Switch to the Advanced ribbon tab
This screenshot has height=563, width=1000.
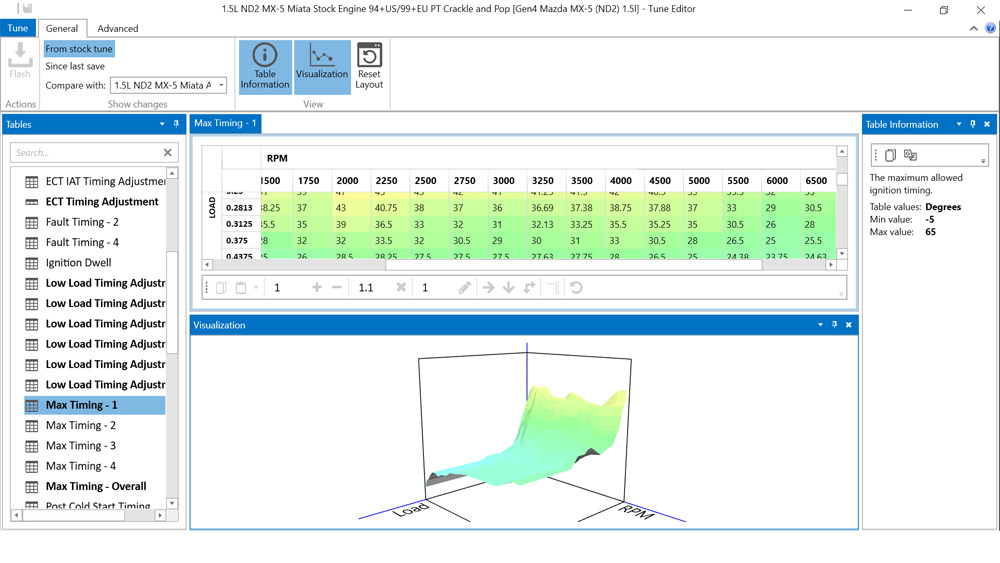point(118,28)
